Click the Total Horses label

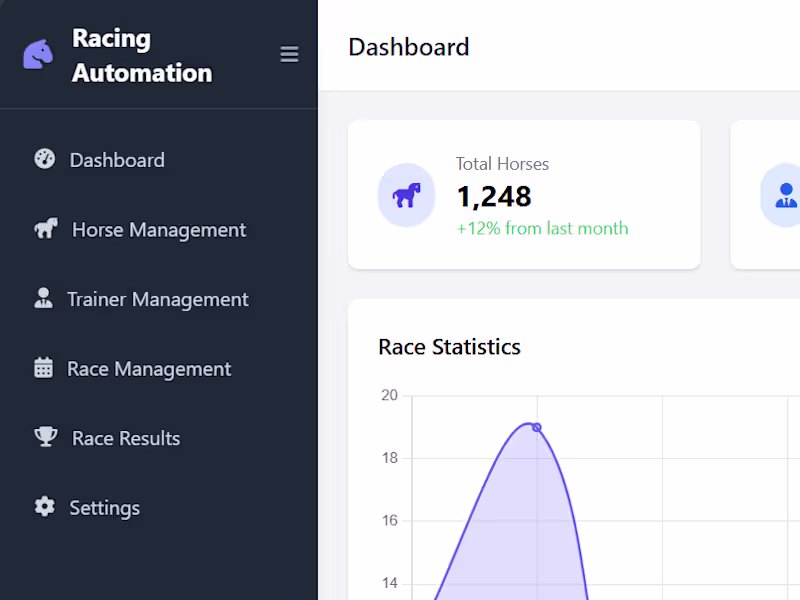[x=502, y=164]
